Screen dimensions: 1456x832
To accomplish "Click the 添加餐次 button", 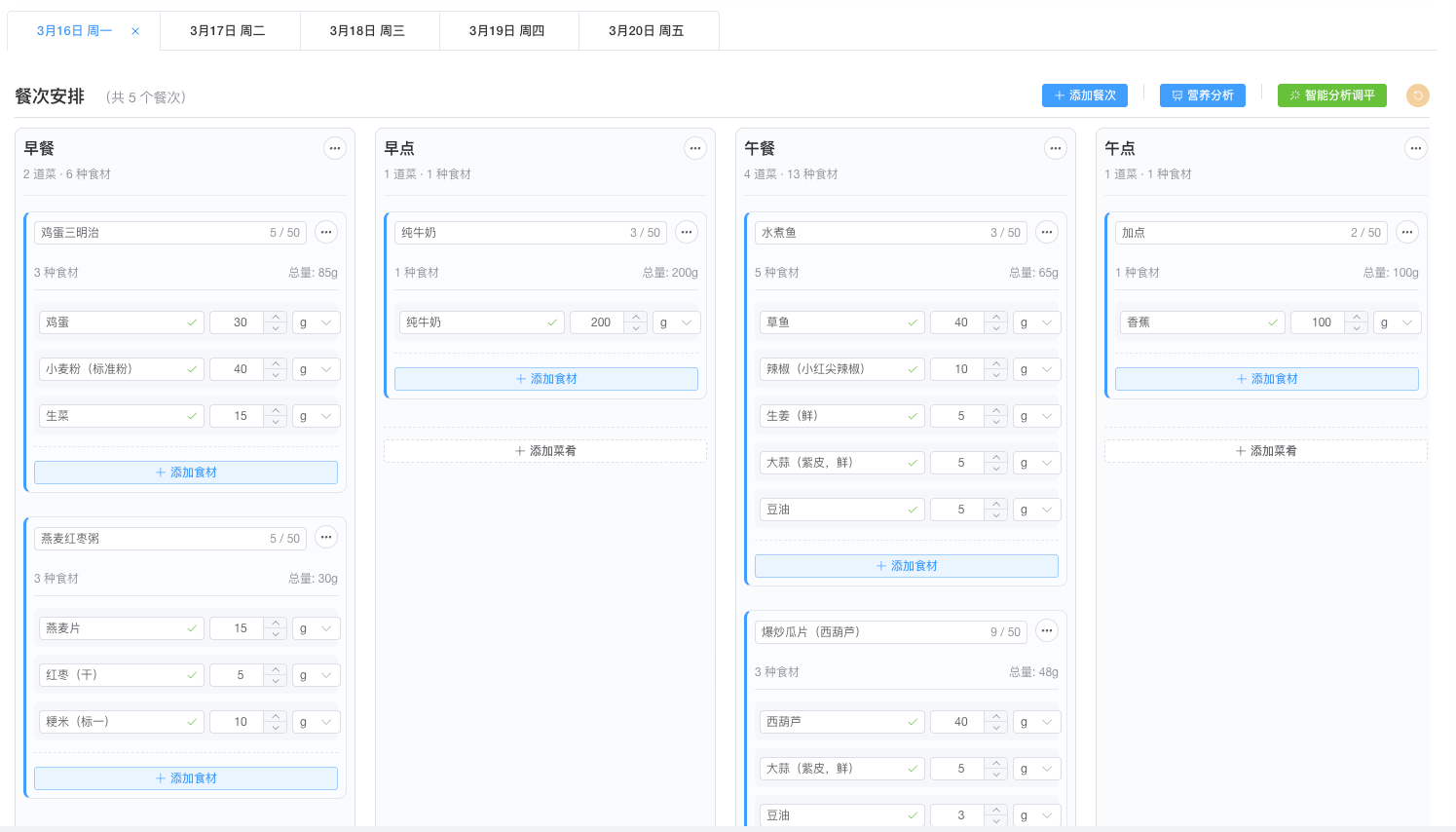I will [x=1085, y=95].
